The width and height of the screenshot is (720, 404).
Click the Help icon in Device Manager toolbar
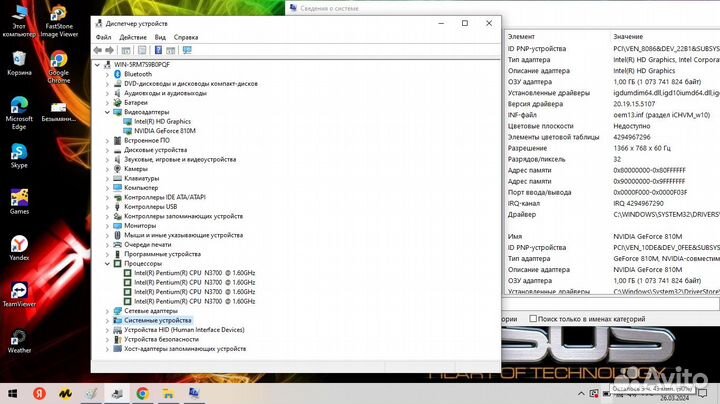tap(158, 50)
